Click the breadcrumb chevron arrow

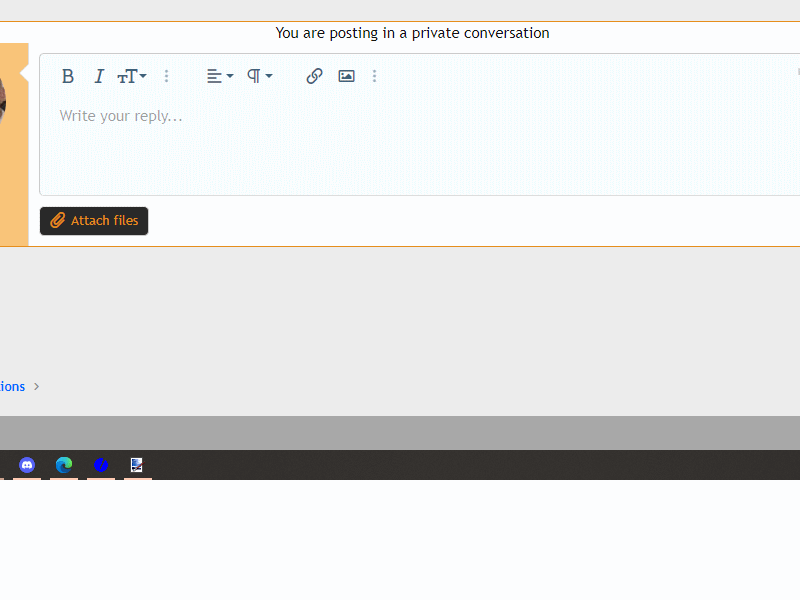(x=37, y=386)
